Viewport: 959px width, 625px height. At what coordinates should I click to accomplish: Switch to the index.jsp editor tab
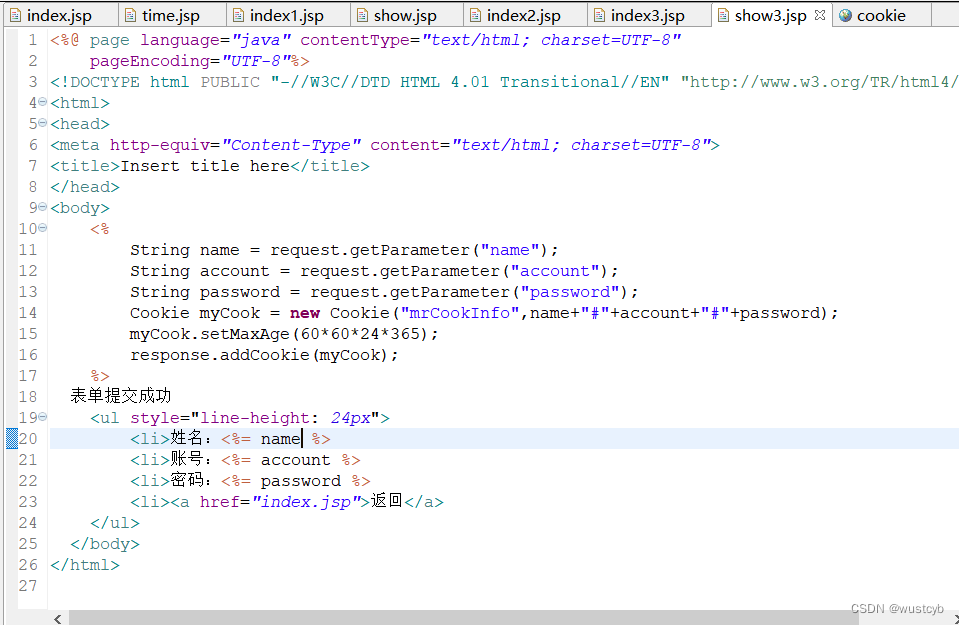(59, 15)
